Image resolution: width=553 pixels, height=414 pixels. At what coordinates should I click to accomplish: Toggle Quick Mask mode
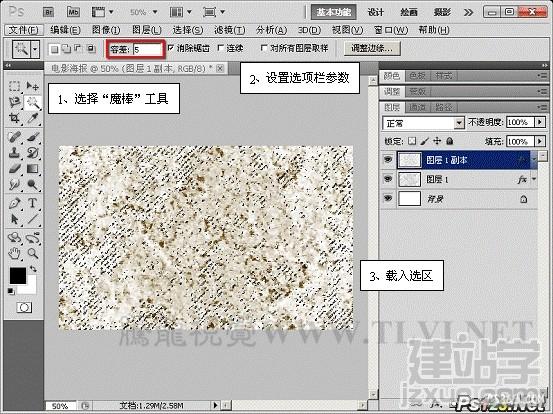click(x=24, y=308)
